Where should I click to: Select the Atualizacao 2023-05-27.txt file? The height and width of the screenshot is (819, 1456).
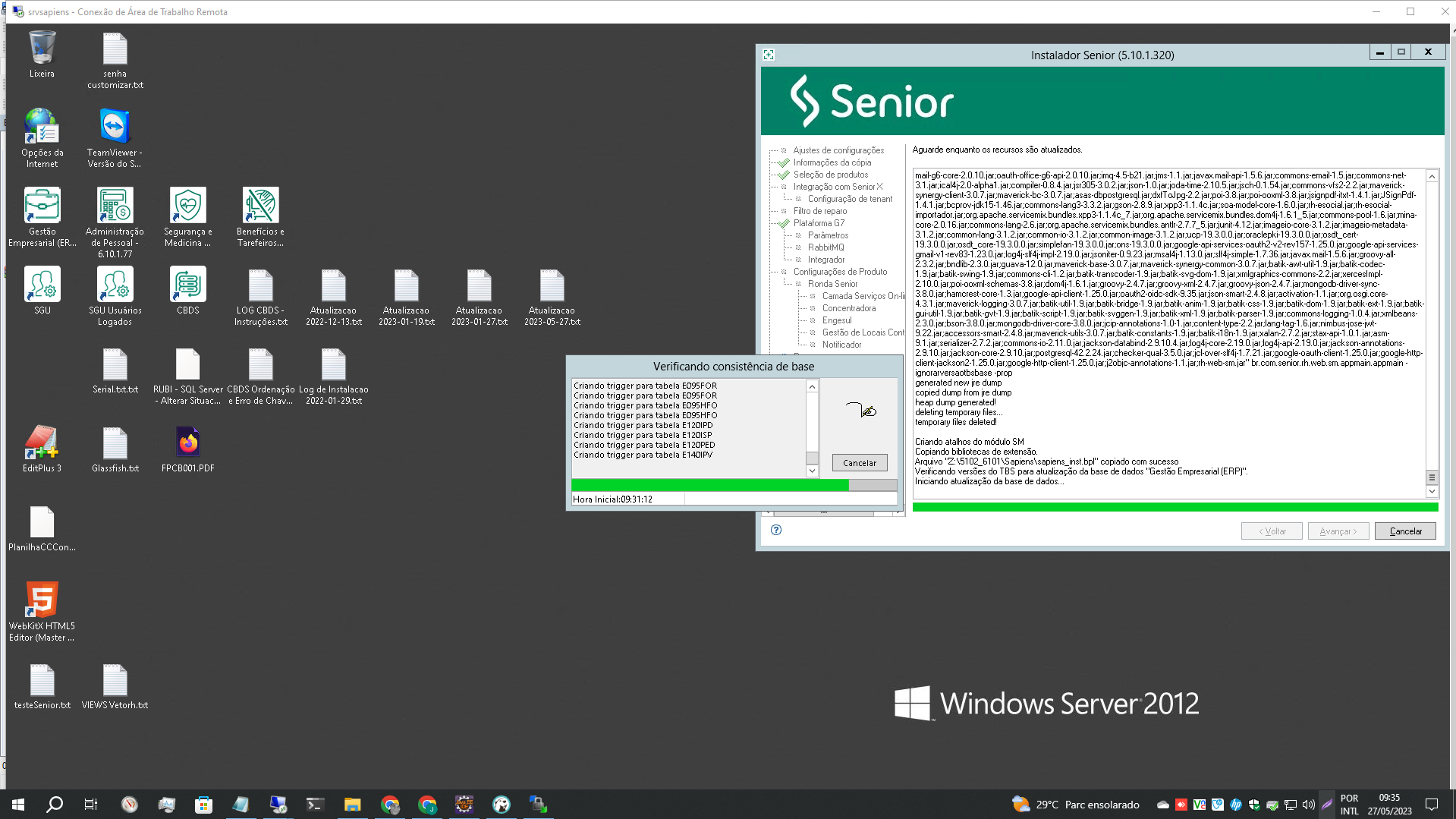pyautogui.click(x=552, y=295)
